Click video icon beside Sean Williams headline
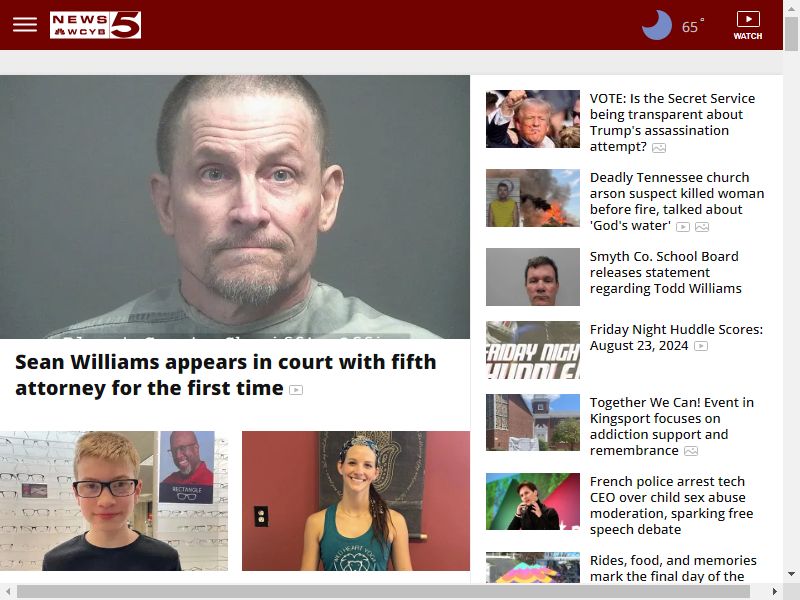The image size is (800, 600). (296, 390)
